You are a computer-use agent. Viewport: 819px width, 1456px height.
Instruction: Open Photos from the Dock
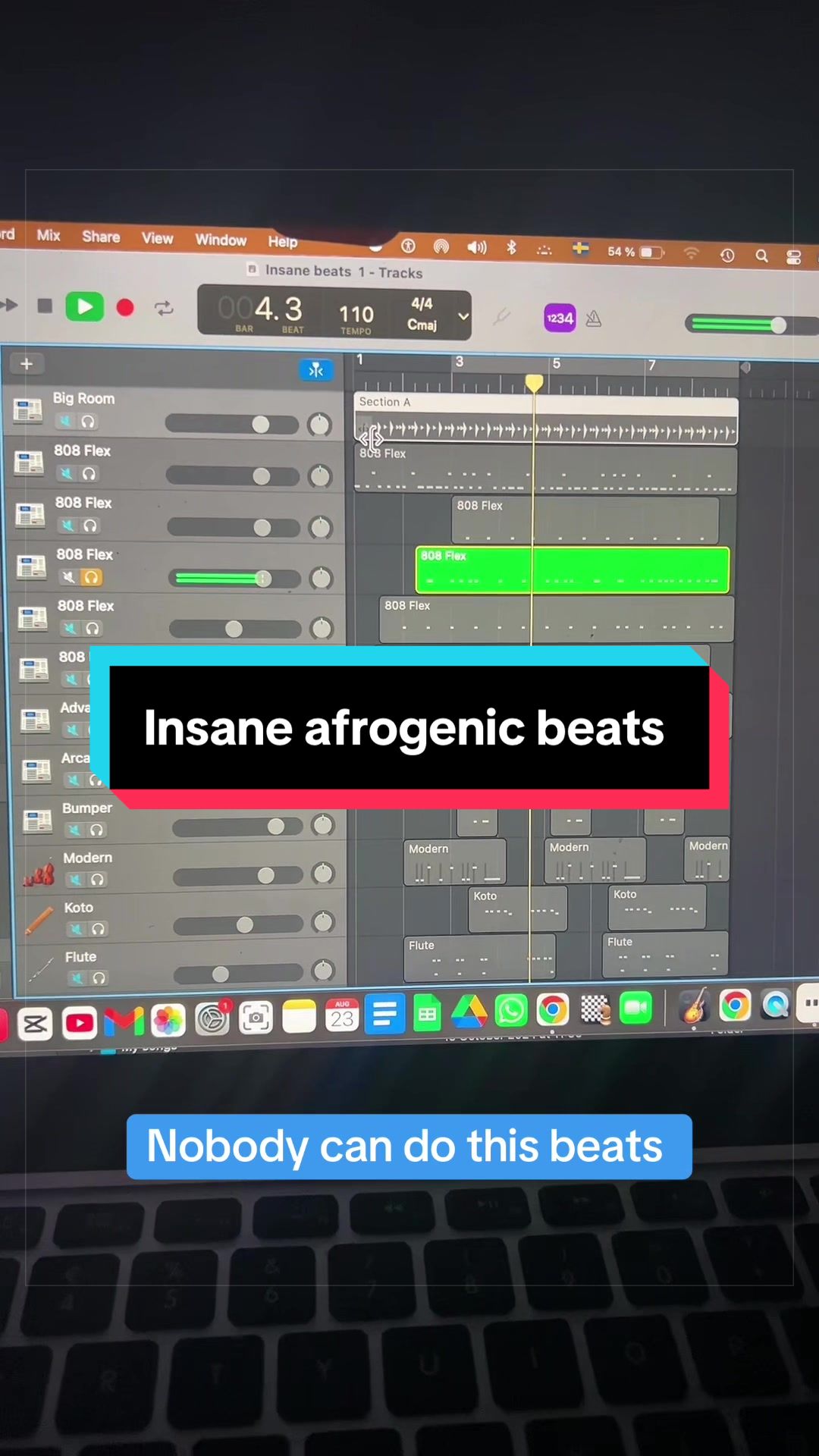[168, 1021]
